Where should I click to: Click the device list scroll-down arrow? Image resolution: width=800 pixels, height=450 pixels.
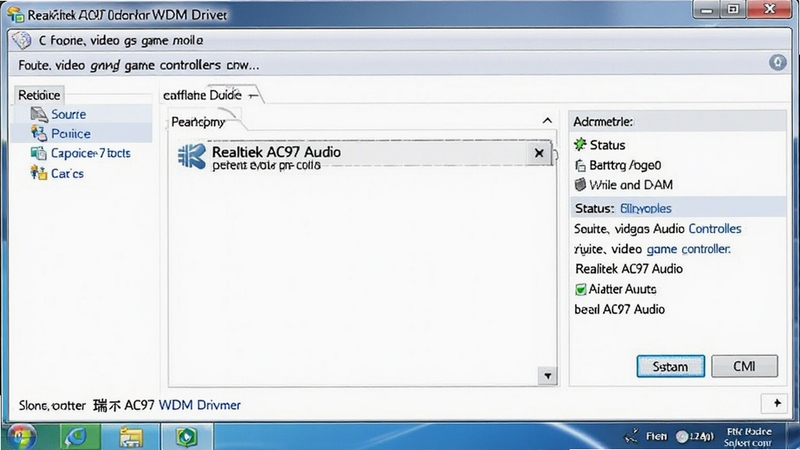[x=547, y=376]
